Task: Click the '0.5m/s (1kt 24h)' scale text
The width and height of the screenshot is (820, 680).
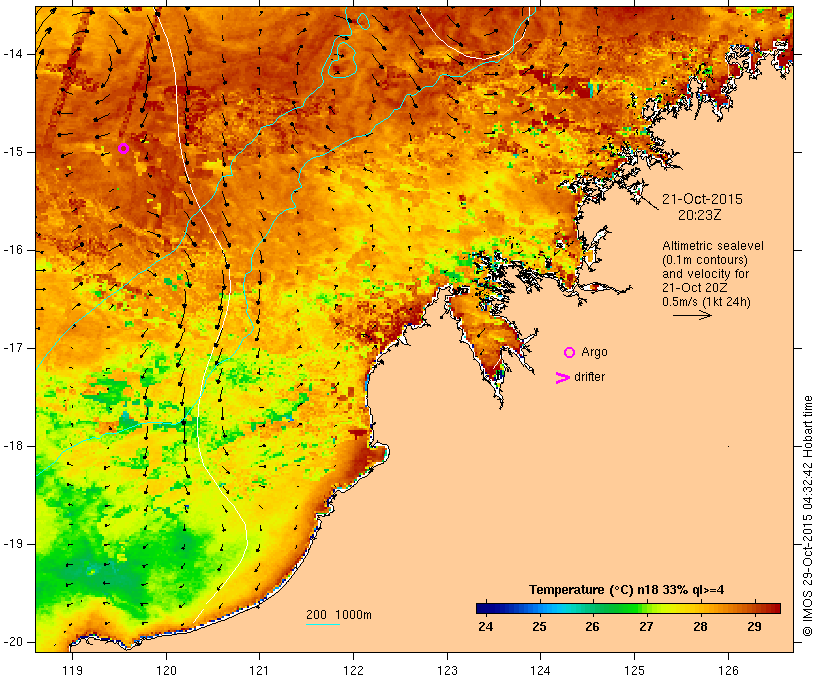Action: pos(706,302)
